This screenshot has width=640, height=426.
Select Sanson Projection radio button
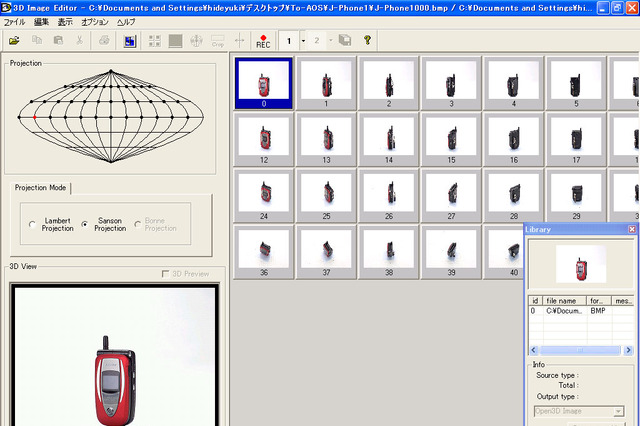[85, 224]
